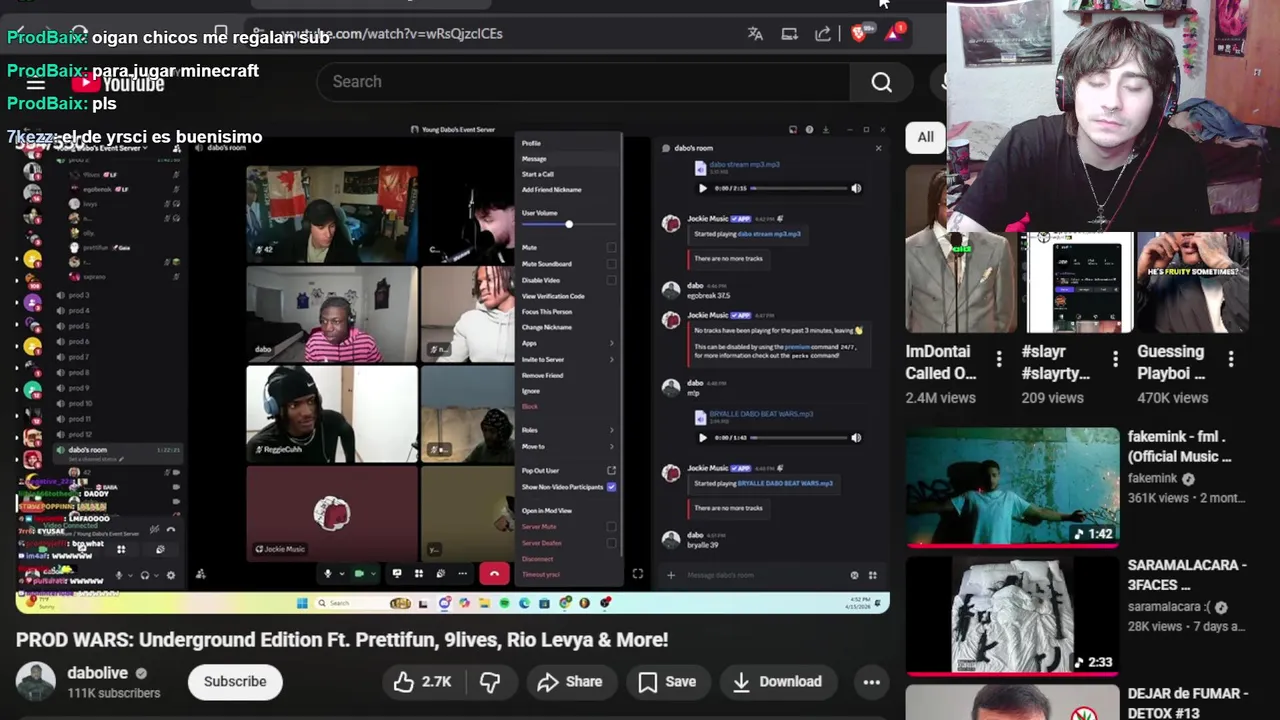Screen dimensions: 1280x720
Task: Click the share page icon in address bar
Action: click(x=823, y=34)
